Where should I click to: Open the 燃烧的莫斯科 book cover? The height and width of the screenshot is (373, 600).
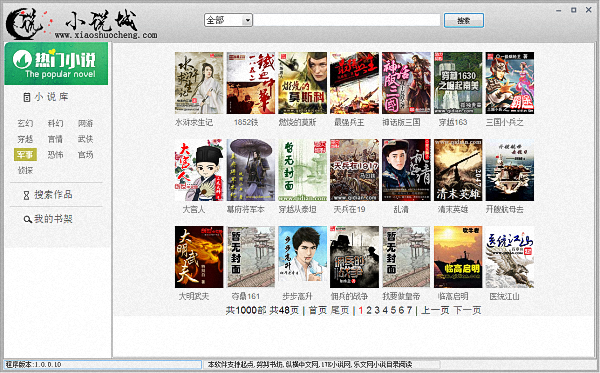302,83
